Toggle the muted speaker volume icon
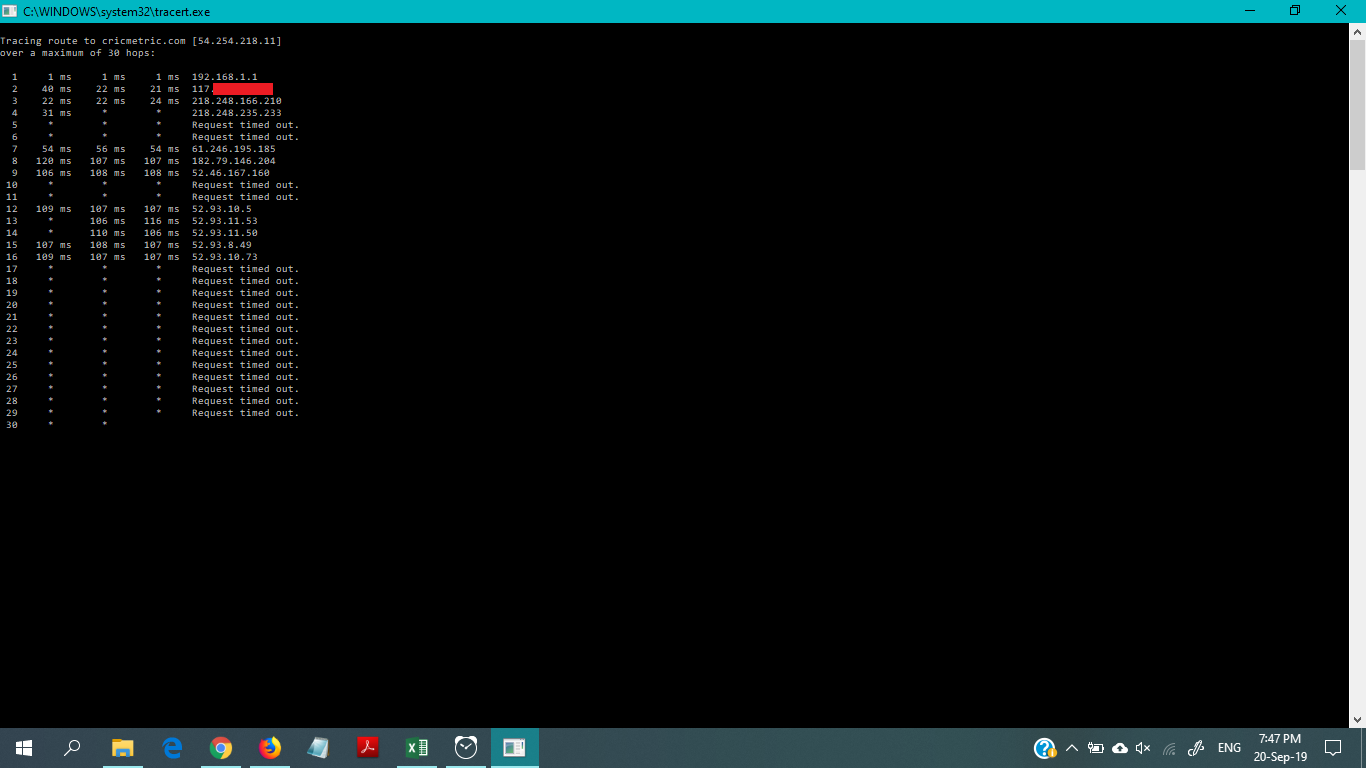Image resolution: width=1366 pixels, height=768 pixels. (x=1143, y=748)
